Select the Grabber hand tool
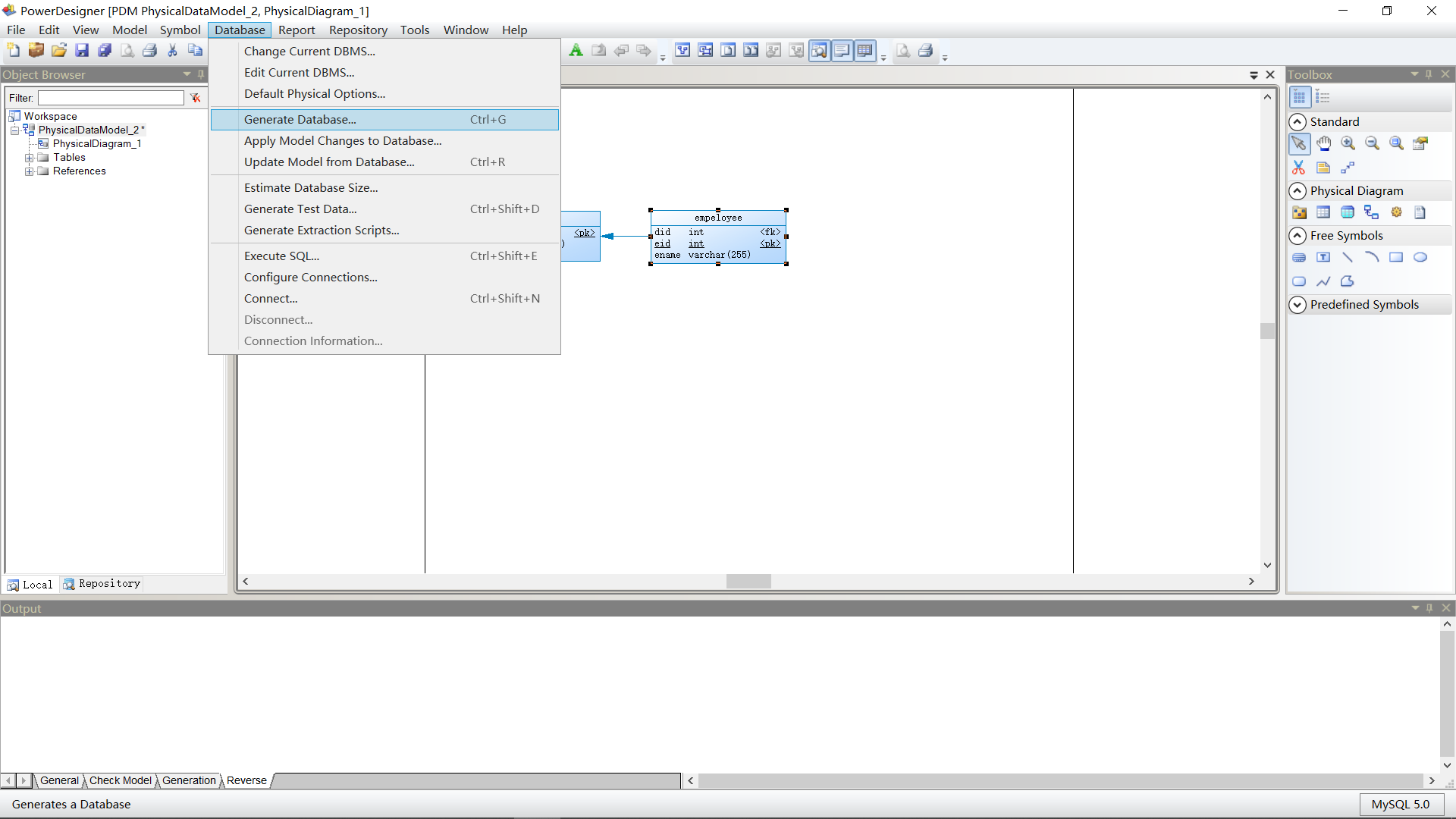Screen dimensions: 1456x819 click(x=1323, y=143)
